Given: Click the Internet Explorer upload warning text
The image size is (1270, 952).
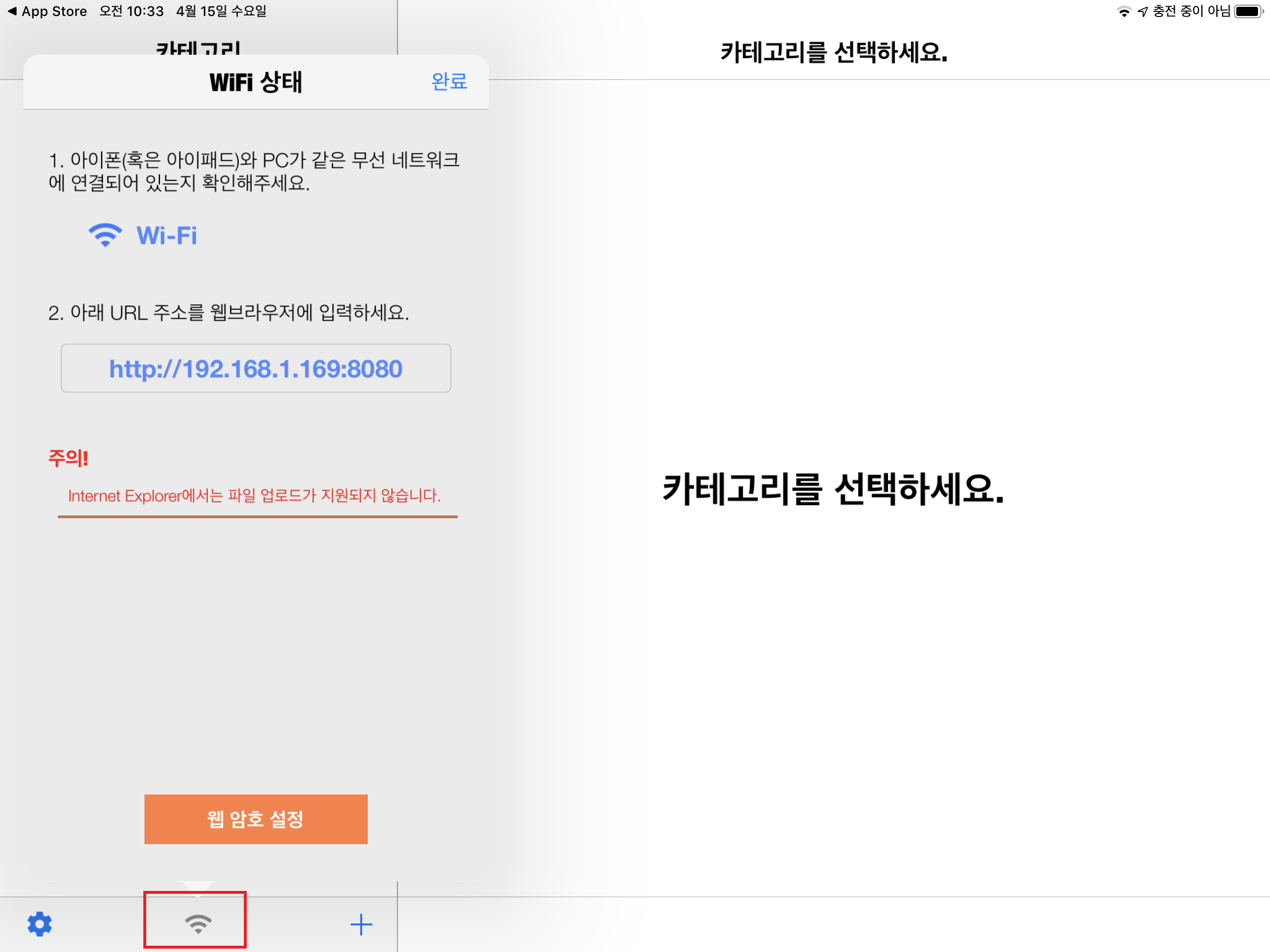Looking at the screenshot, I should [x=254, y=495].
